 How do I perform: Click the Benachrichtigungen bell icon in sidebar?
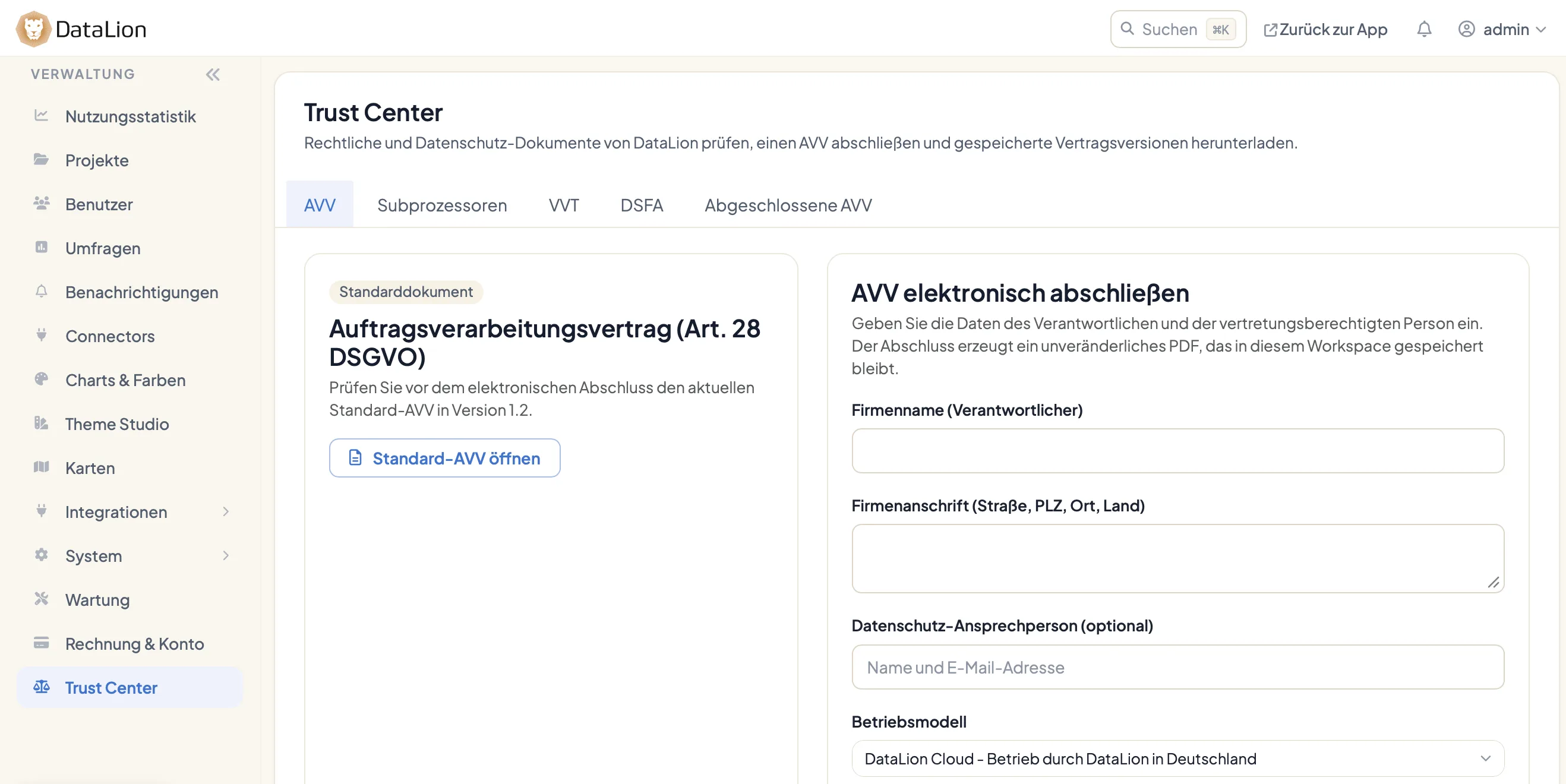[x=42, y=291]
